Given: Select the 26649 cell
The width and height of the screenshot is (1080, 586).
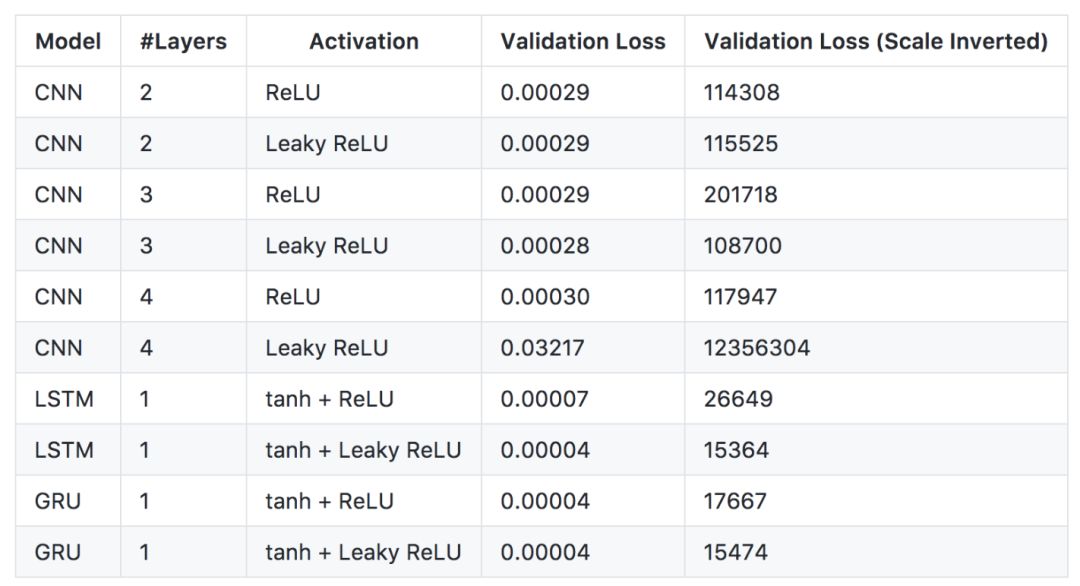Looking at the screenshot, I should [x=738, y=399].
